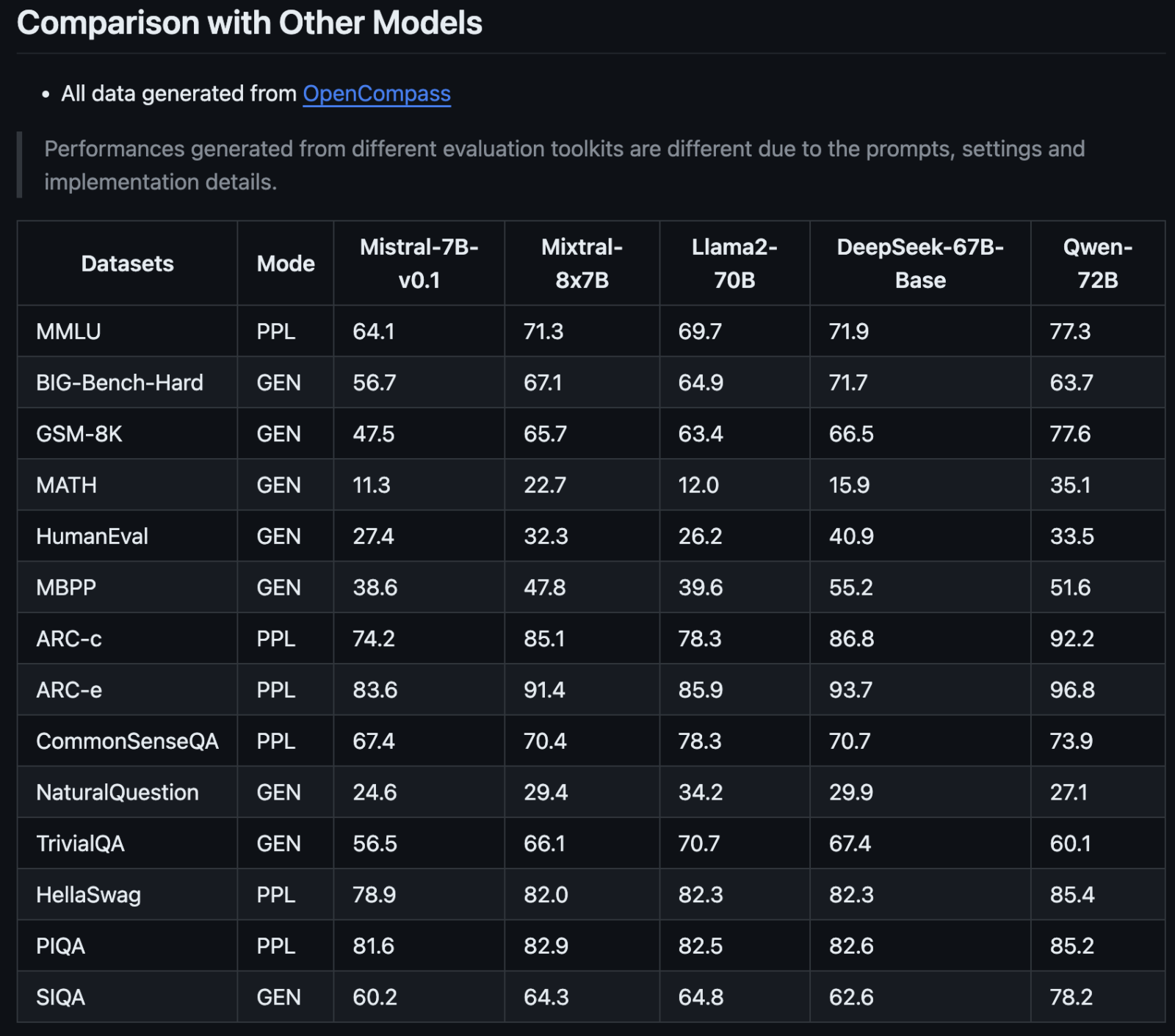Click the HumanEval dataset label
The height and width of the screenshot is (1036, 1175).
92,536
